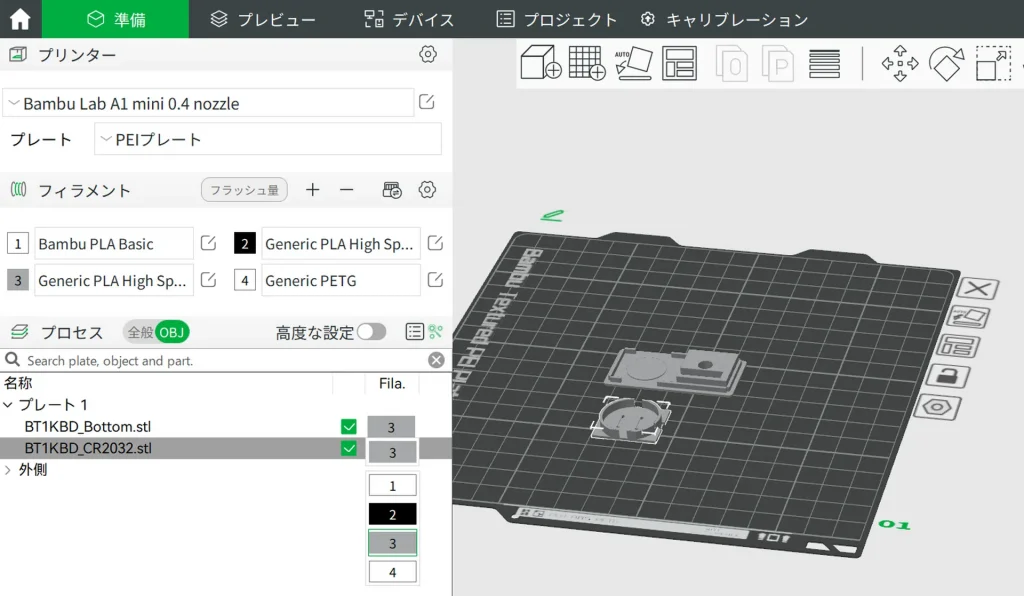Choose black filament 2 in the open list
Viewport: 1024px width, 596px height.
(392, 514)
